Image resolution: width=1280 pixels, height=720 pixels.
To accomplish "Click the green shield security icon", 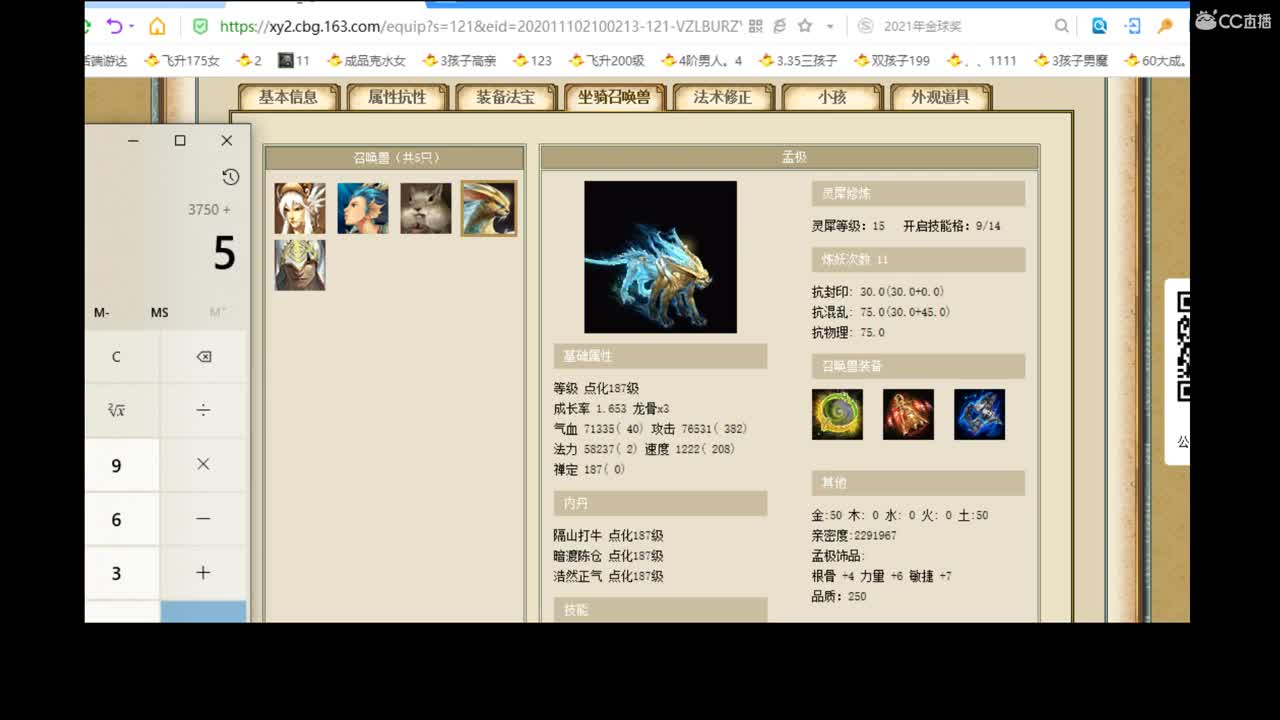I will coord(200,26).
